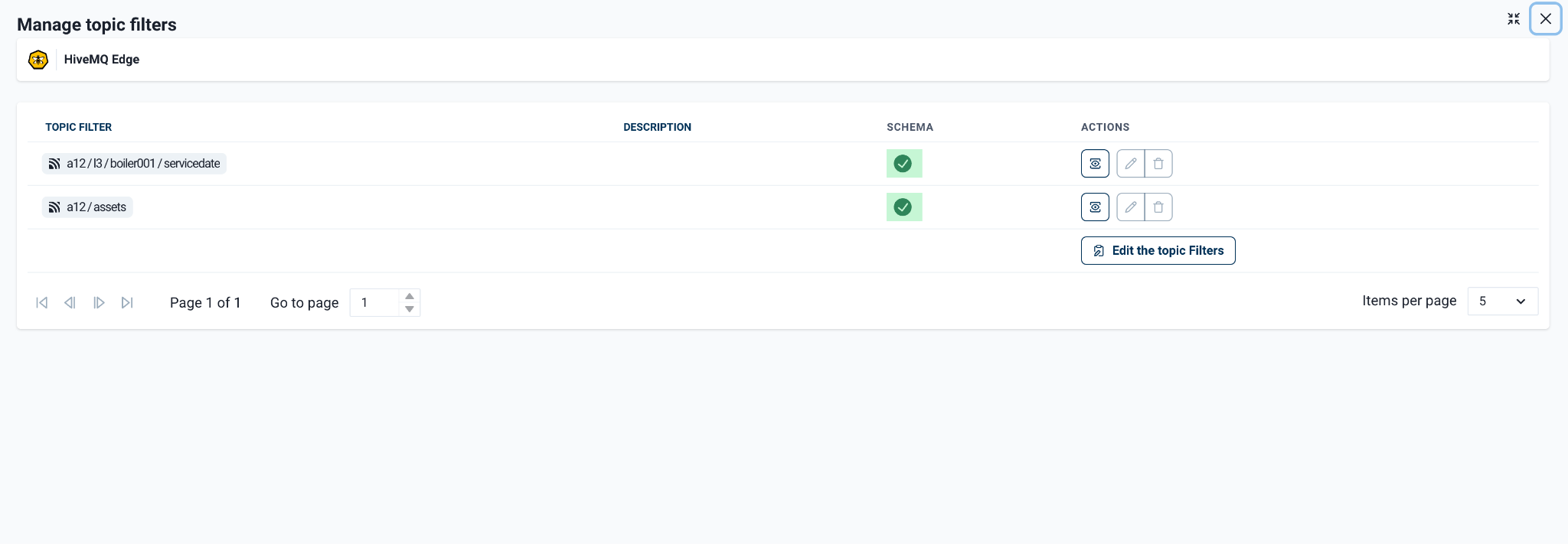Delete the a12/l3/boiler001/servicedate topic filter

pyautogui.click(x=1158, y=164)
